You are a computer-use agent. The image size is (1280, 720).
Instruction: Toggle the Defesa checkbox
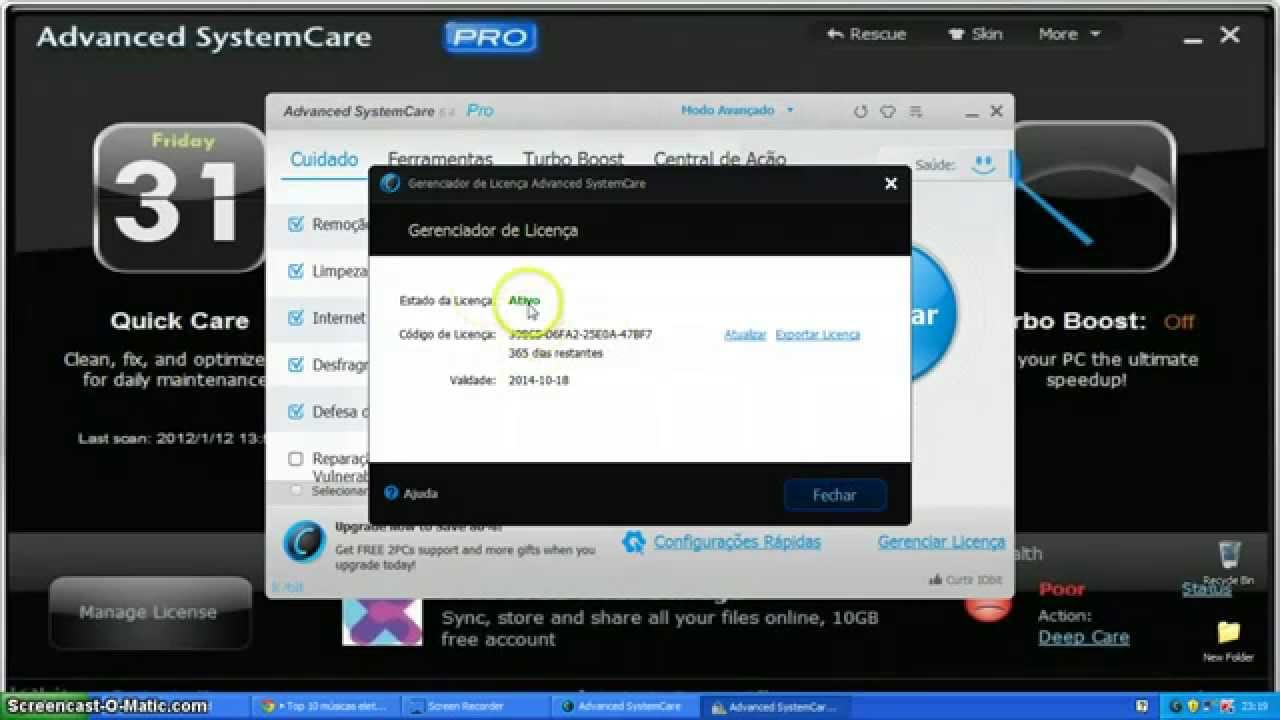pyautogui.click(x=296, y=411)
